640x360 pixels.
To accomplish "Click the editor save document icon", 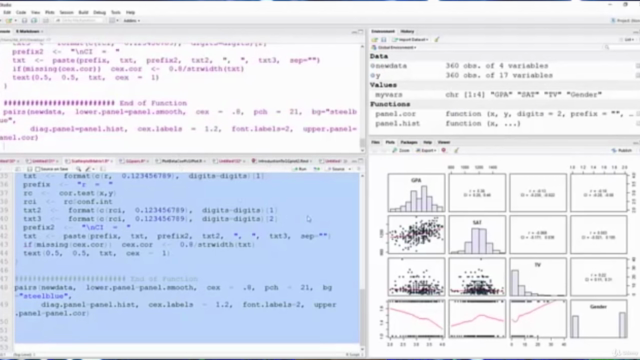I will click(29, 169).
